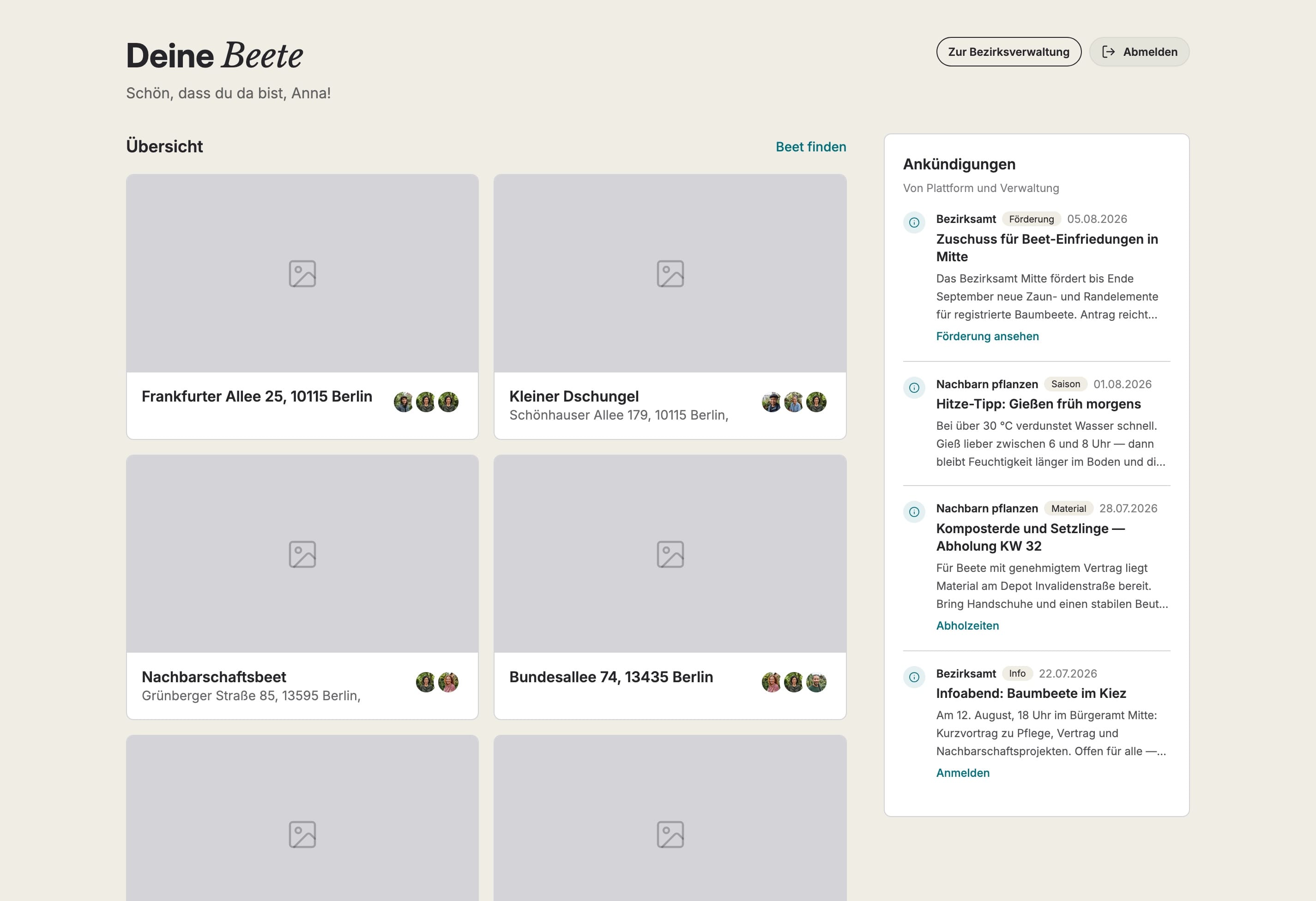Click middle member avatar on Bundesallee 74 card
Image resolution: width=1316 pixels, height=901 pixels.
coord(794,682)
